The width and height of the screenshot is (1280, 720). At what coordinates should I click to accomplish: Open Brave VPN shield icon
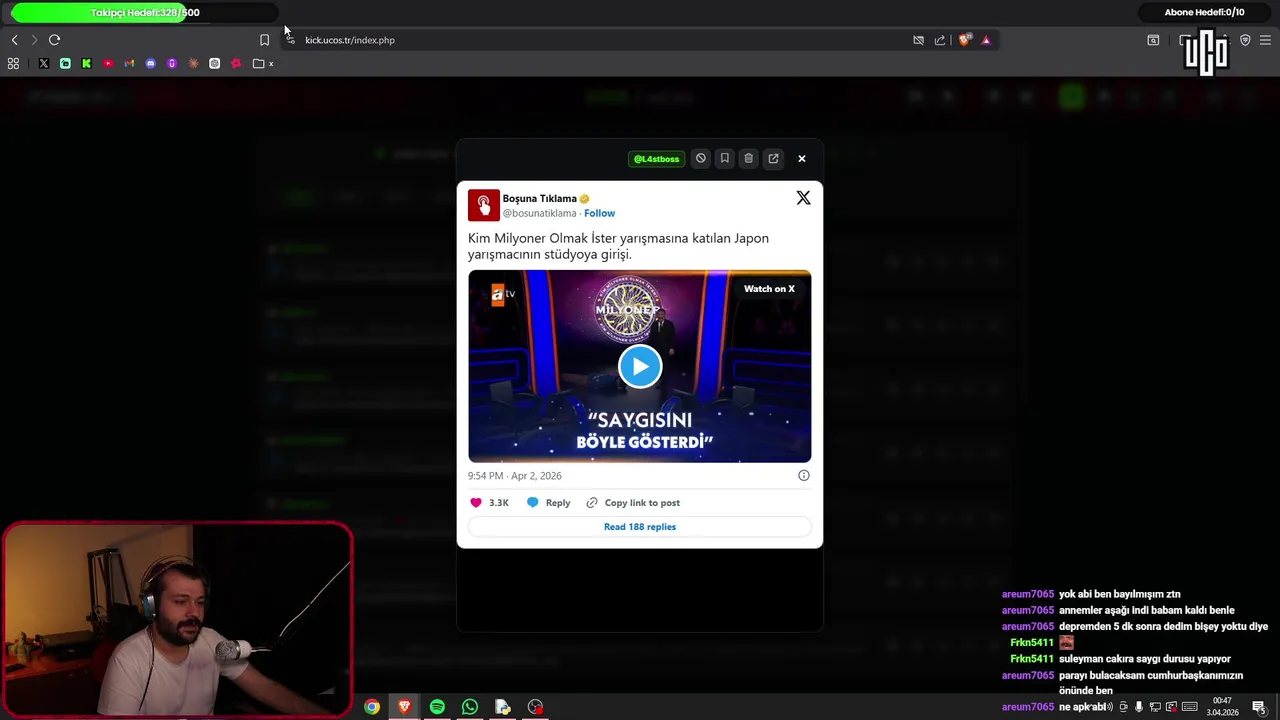pyautogui.click(x=1245, y=40)
